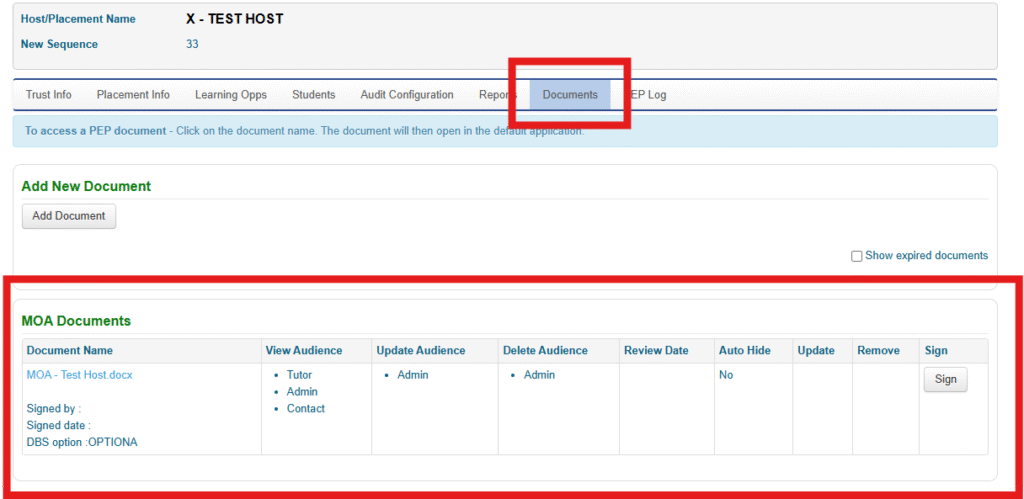Click the New Sequence value 33
This screenshot has width=1024, height=499.
click(x=193, y=44)
